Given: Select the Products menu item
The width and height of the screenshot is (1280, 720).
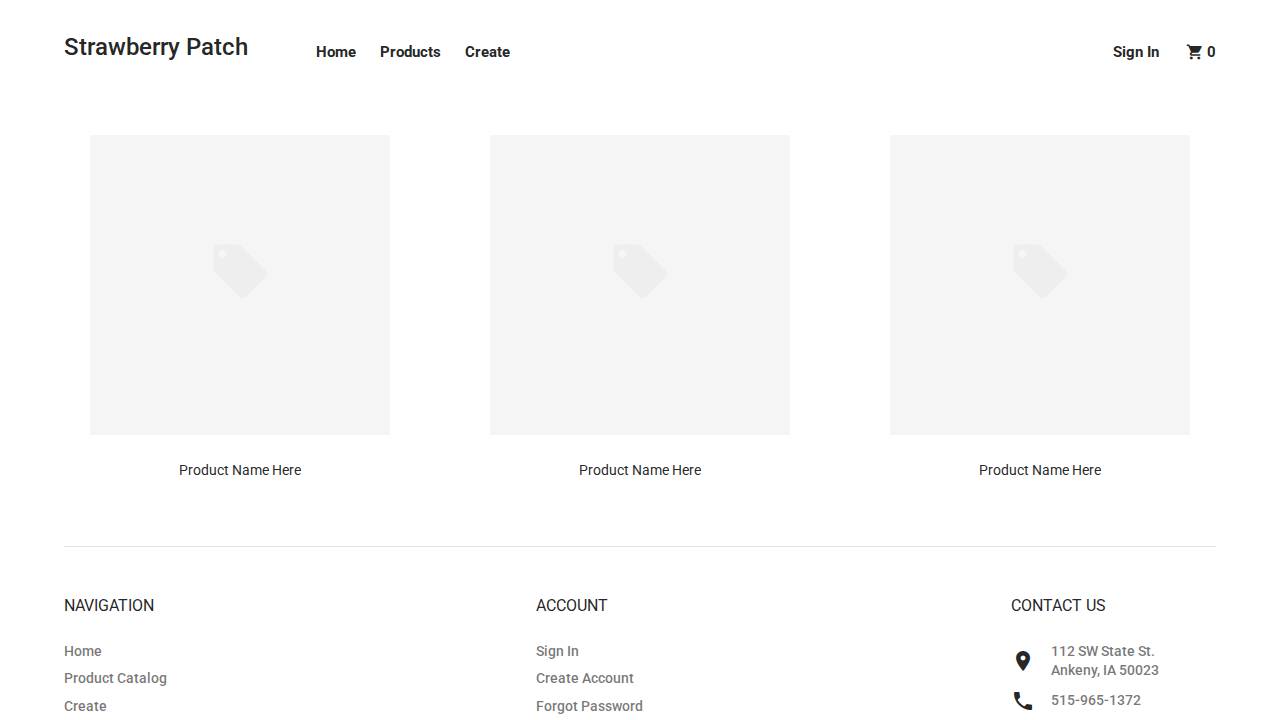Looking at the screenshot, I should click(x=410, y=52).
